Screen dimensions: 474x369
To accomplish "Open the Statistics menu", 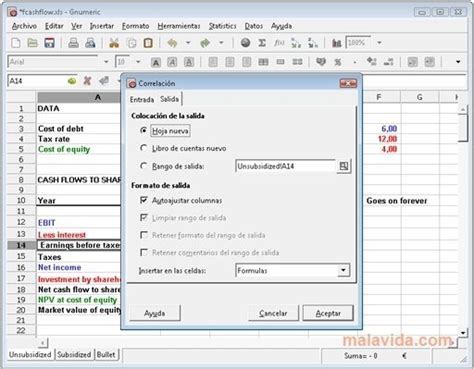I will coord(222,26).
